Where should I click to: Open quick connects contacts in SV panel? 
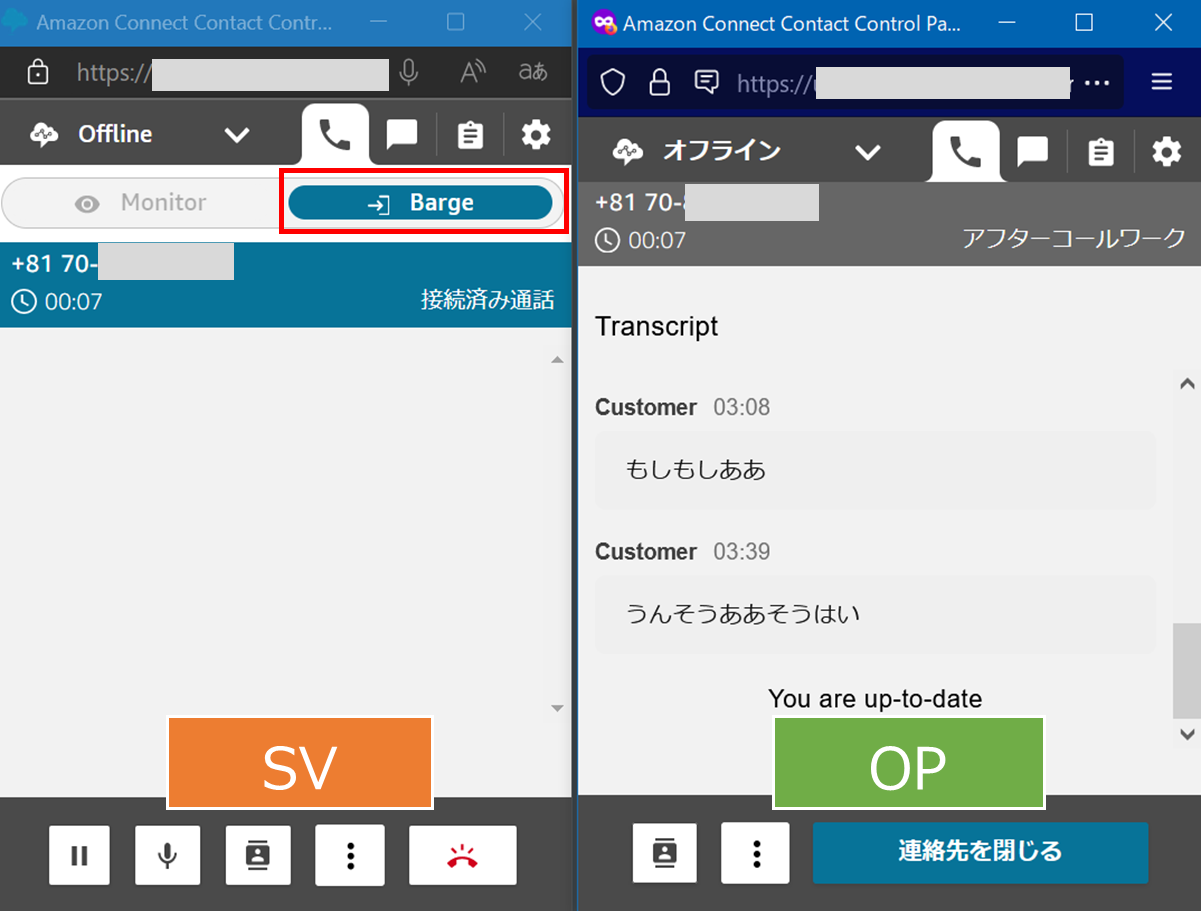(x=258, y=855)
